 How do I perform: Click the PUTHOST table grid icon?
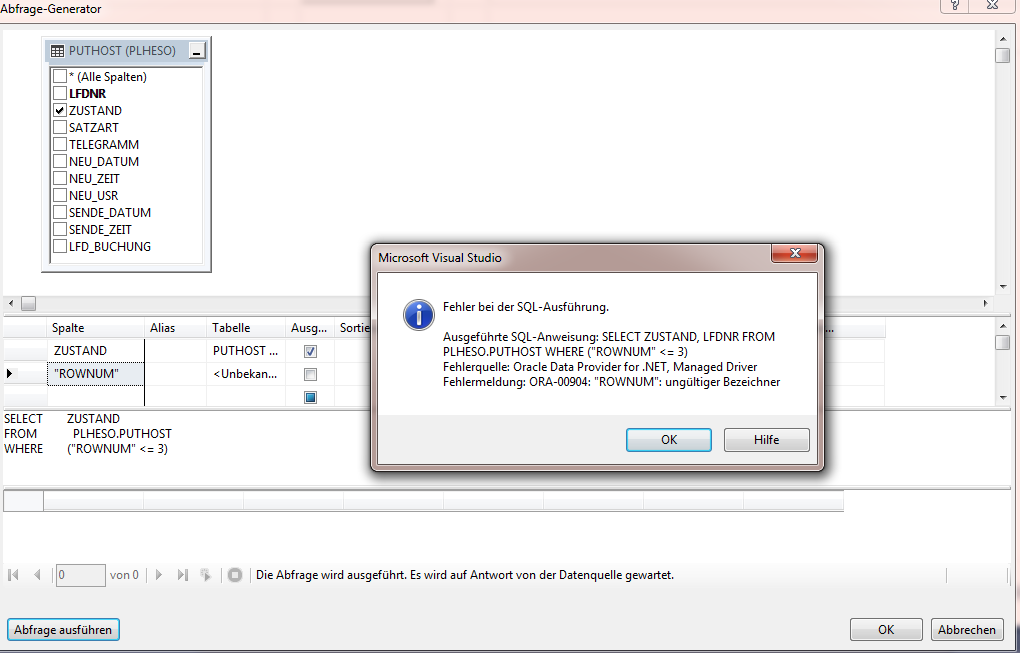57,51
